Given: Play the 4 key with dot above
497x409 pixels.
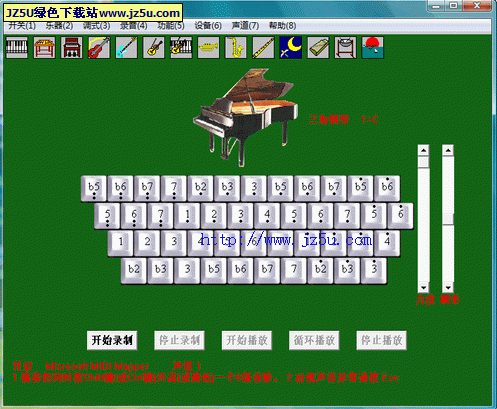Looking at the screenshot, I should coord(387,243).
